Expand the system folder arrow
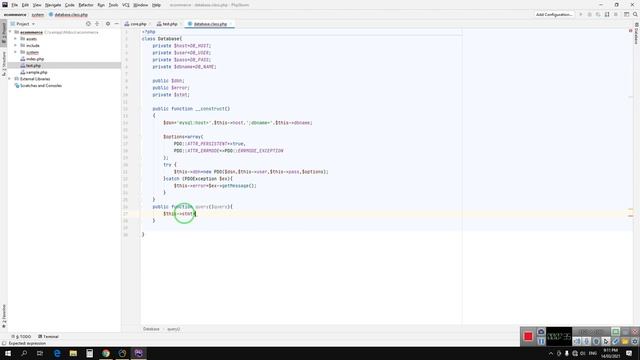The width and height of the screenshot is (640, 360). point(16,52)
